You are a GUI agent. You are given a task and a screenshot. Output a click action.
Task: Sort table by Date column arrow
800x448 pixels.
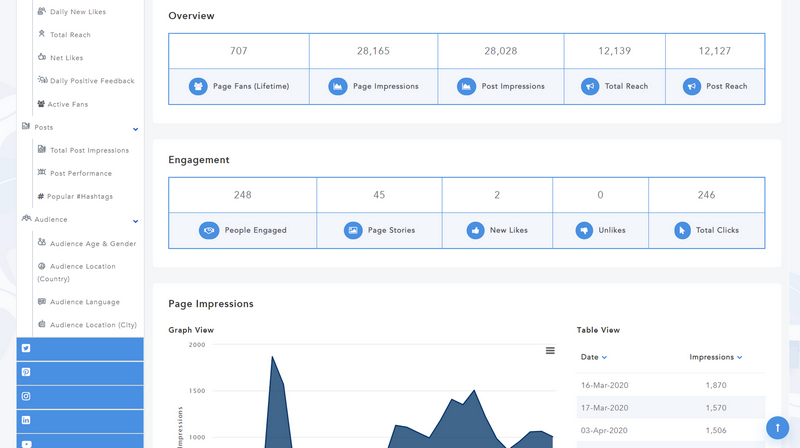604,357
